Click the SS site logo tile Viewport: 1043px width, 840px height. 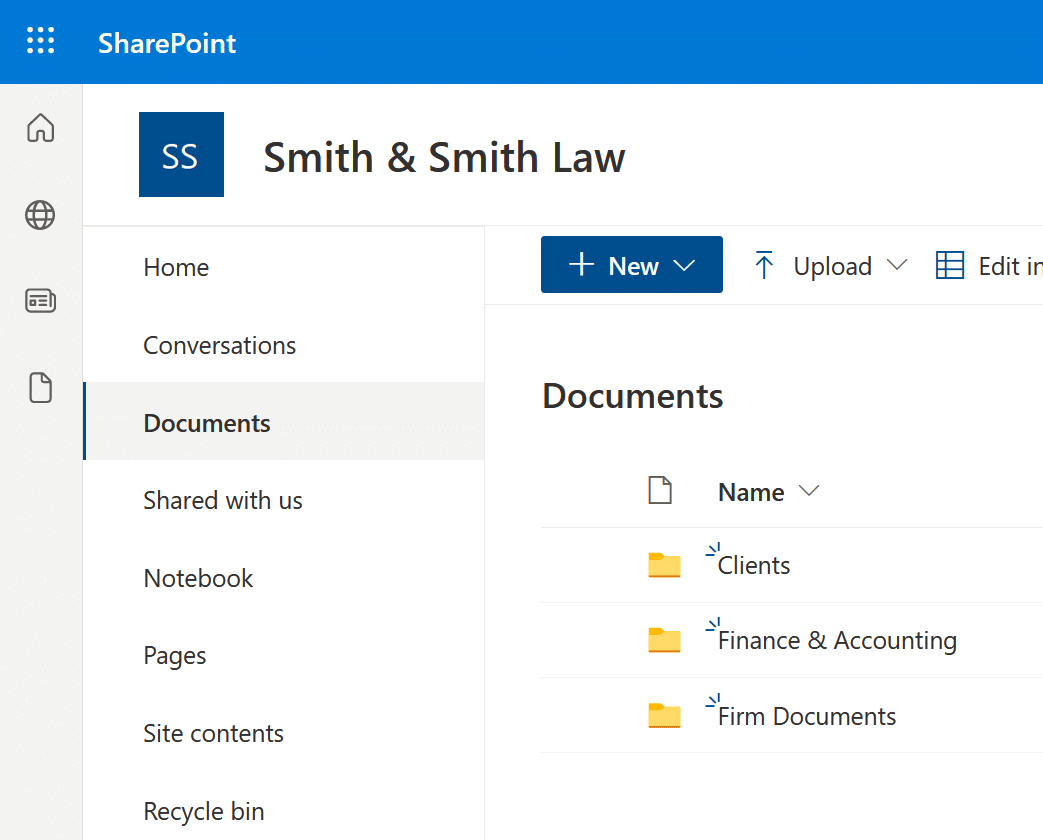click(181, 154)
